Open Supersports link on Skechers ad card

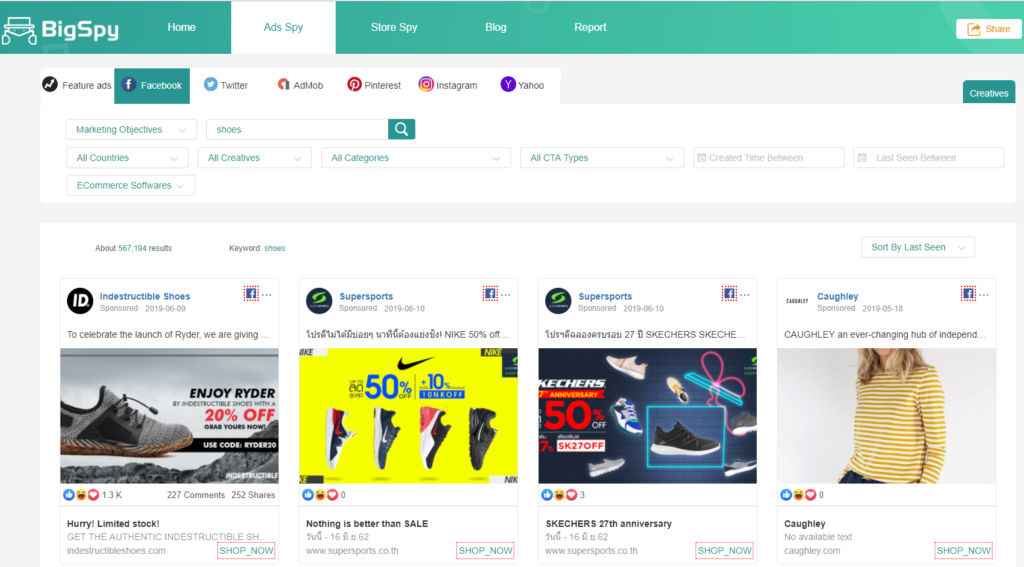605,296
